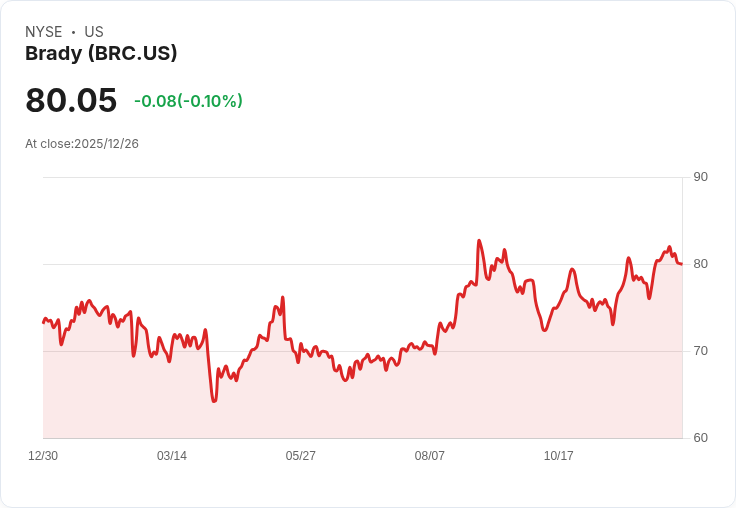Click the 60 y-axis label
Viewport: 736px width, 508px height.
pyautogui.click(x=700, y=438)
